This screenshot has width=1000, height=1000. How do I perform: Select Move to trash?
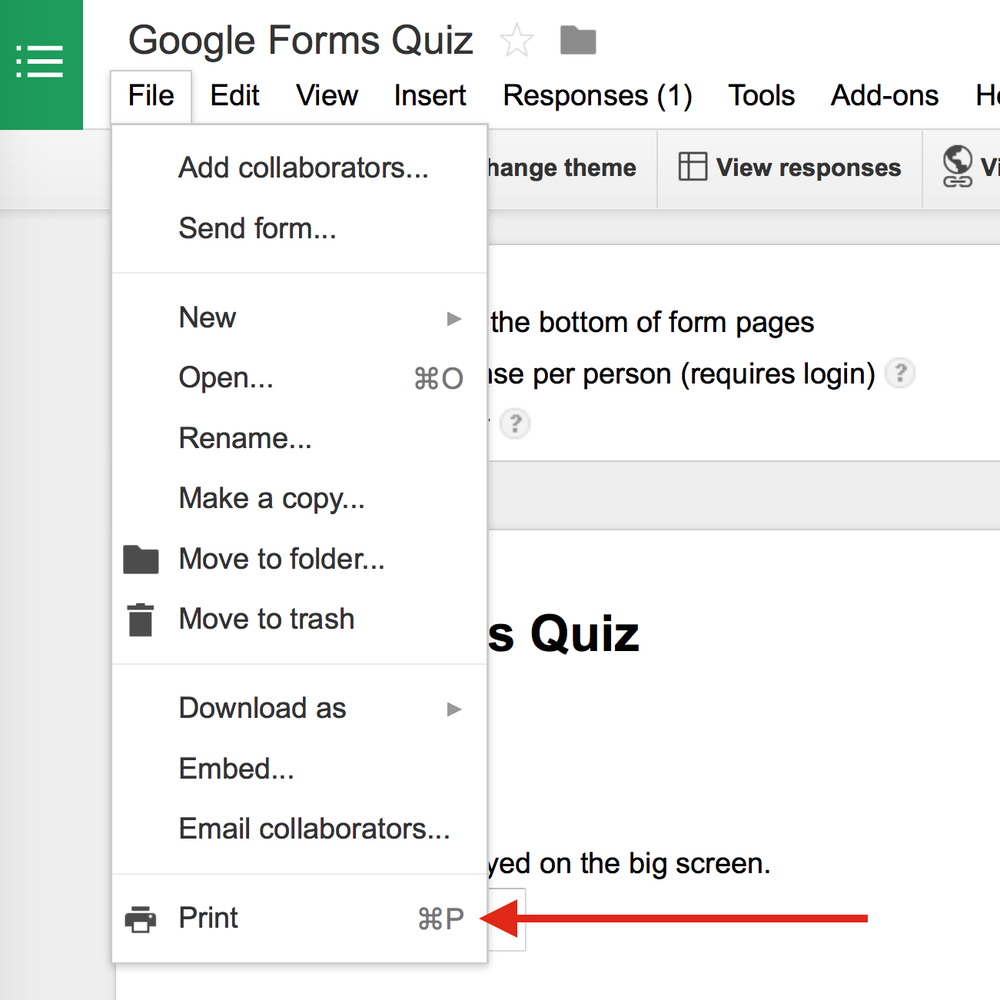coord(299,619)
